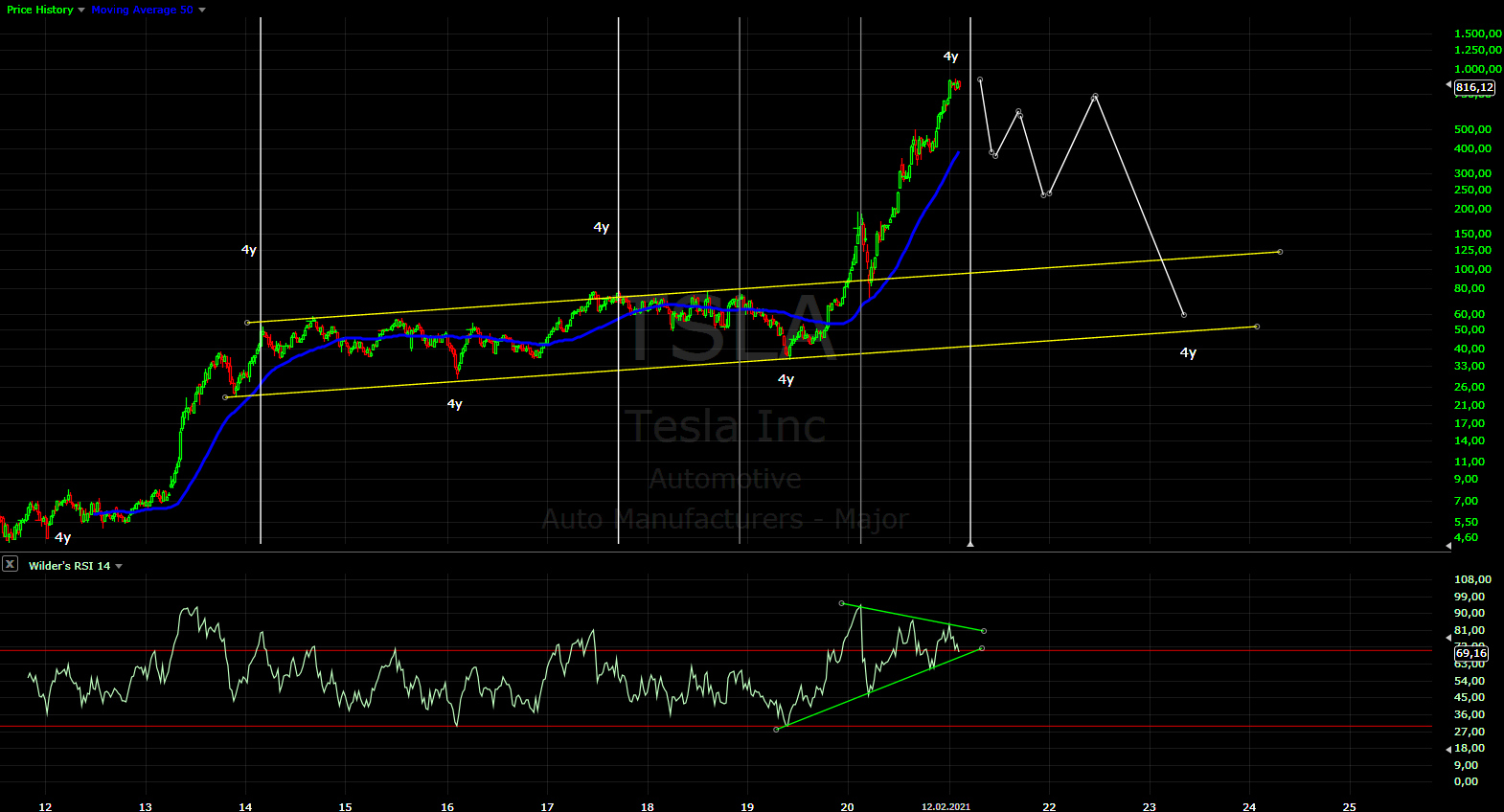Screen dimensions: 1504x812
Task: Click the 50,00 price axis label
Action: click(x=1470, y=329)
